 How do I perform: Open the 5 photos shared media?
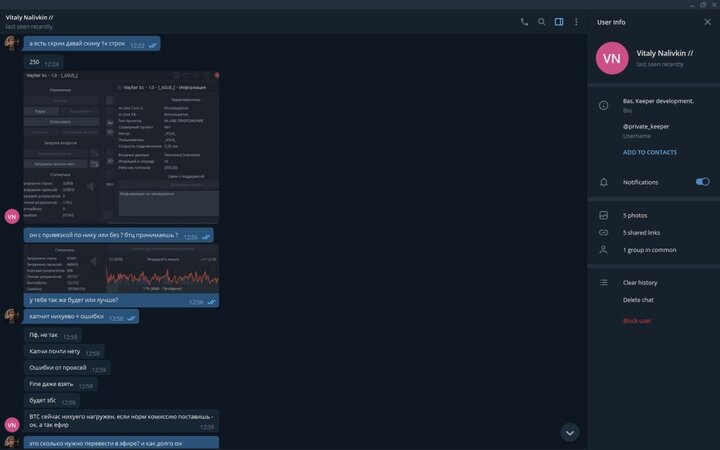[x=635, y=215]
